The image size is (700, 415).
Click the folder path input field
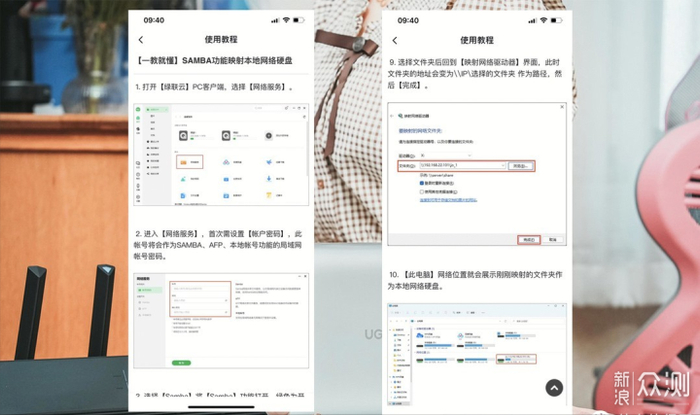[x=462, y=166]
